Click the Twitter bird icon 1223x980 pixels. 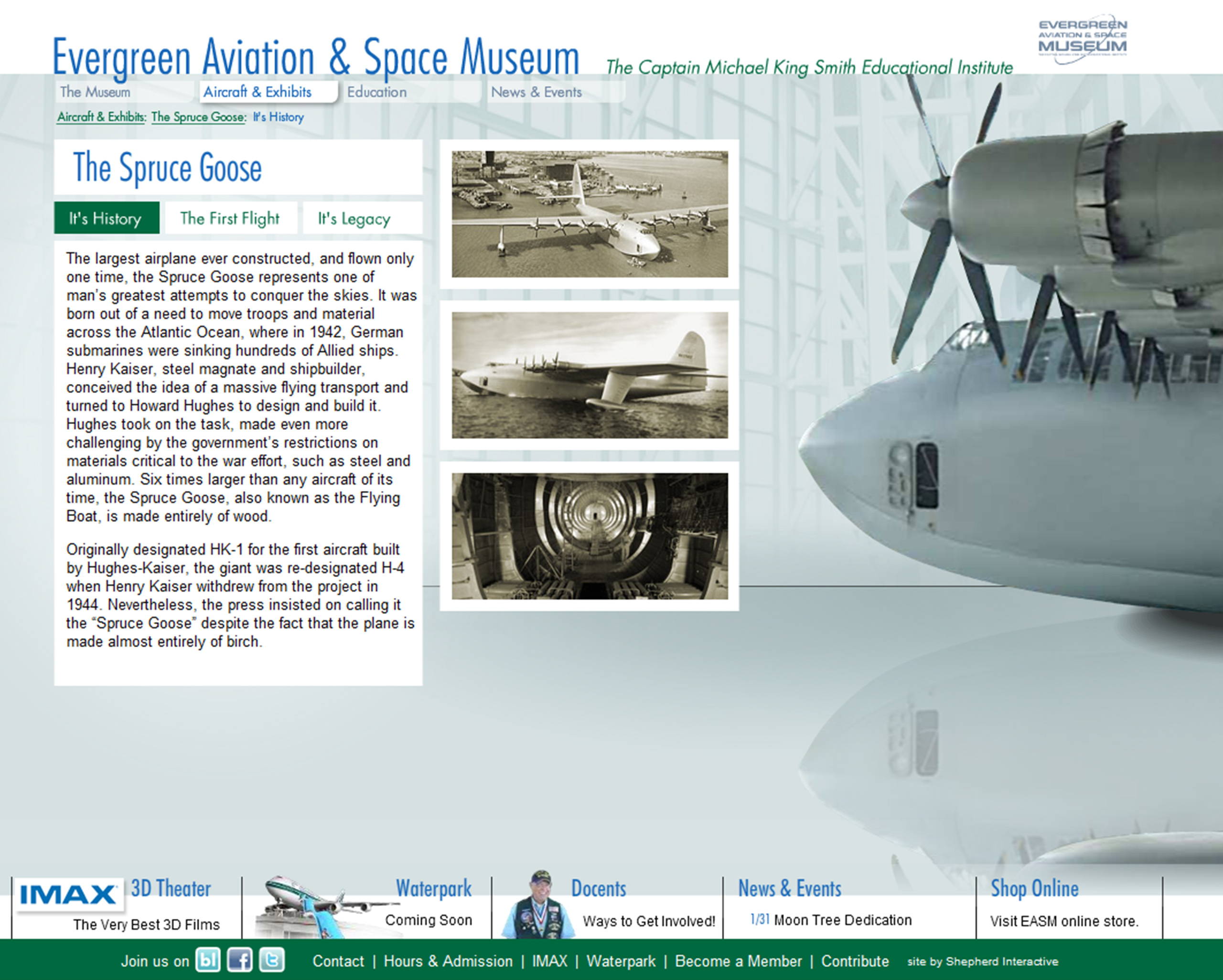click(272, 960)
